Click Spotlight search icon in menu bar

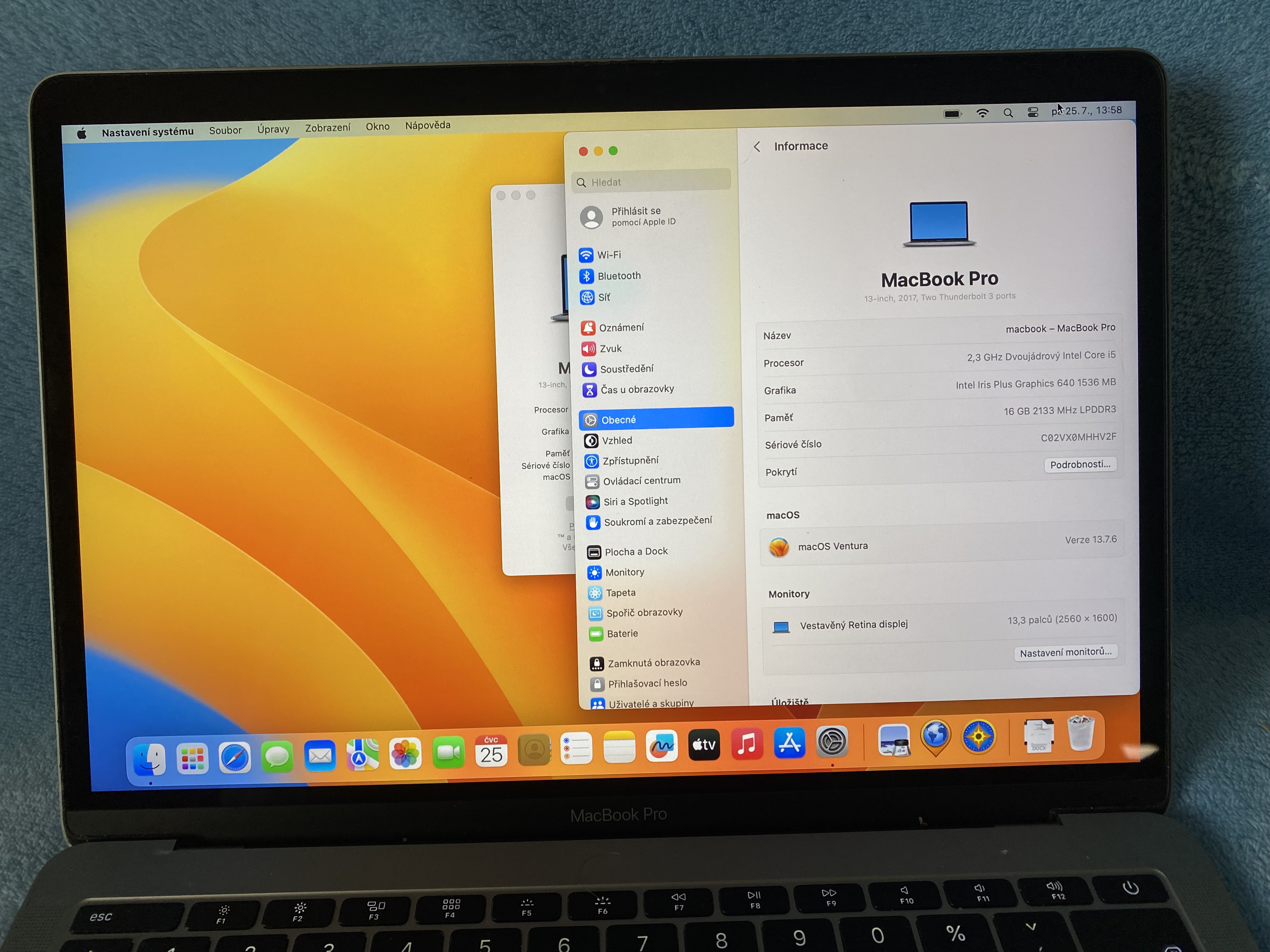pyautogui.click(x=1008, y=113)
